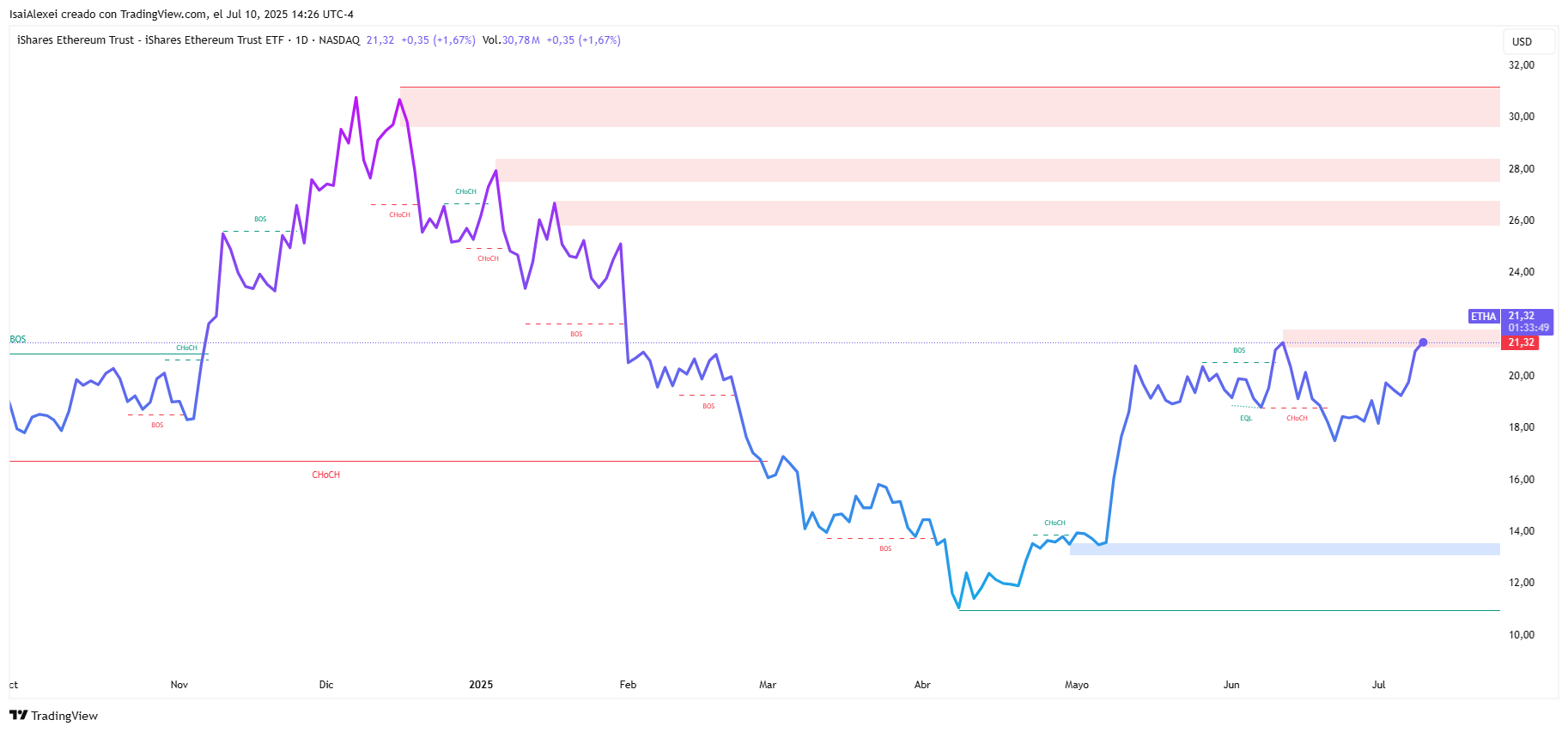Select the green EQL annotation label
This screenshot has height=732, width=1568.
(x=1246, y=419)
